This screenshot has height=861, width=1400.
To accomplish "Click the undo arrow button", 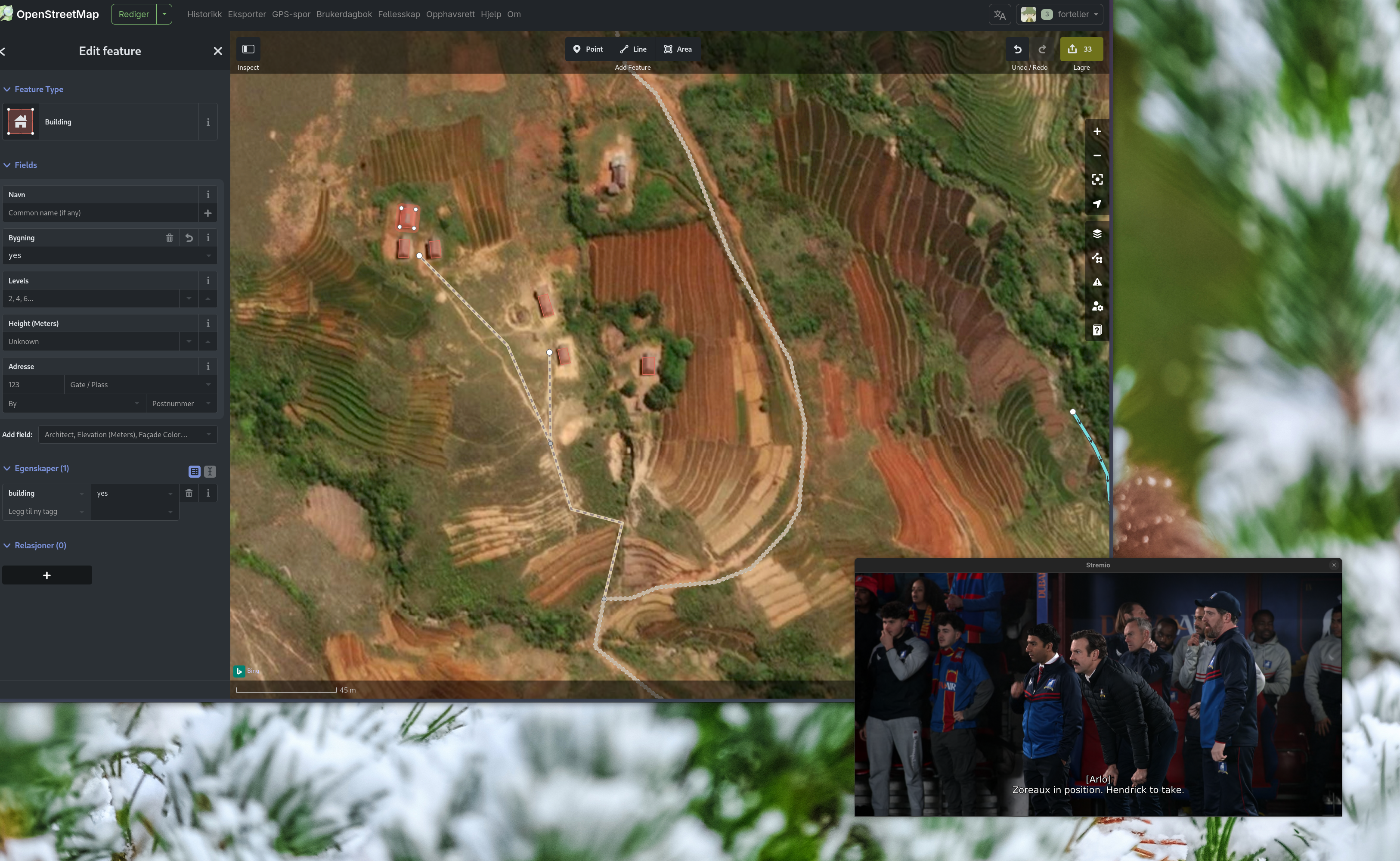I will click(1017, 49).
